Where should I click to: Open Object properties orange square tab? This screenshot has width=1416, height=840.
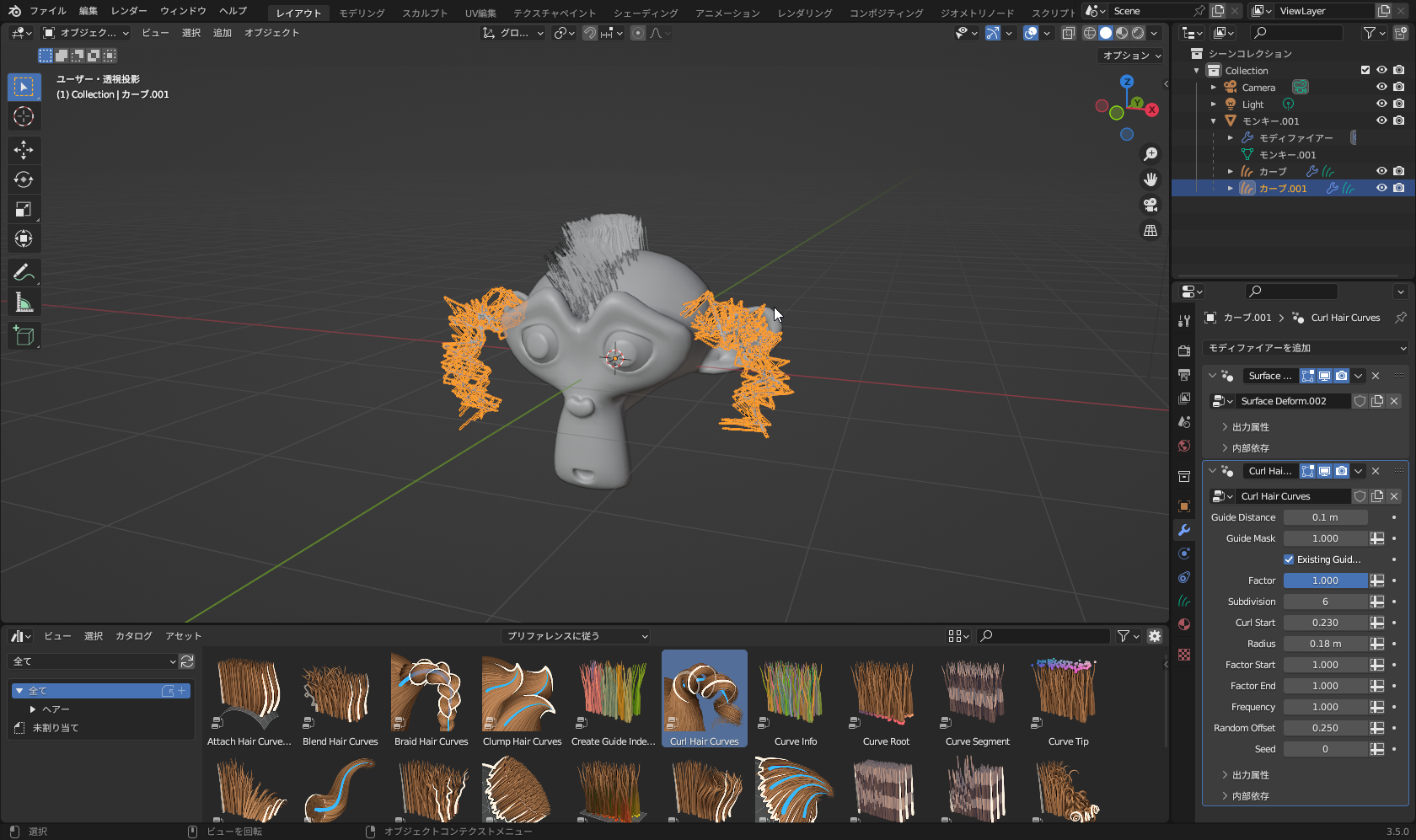pos(1184,506)
